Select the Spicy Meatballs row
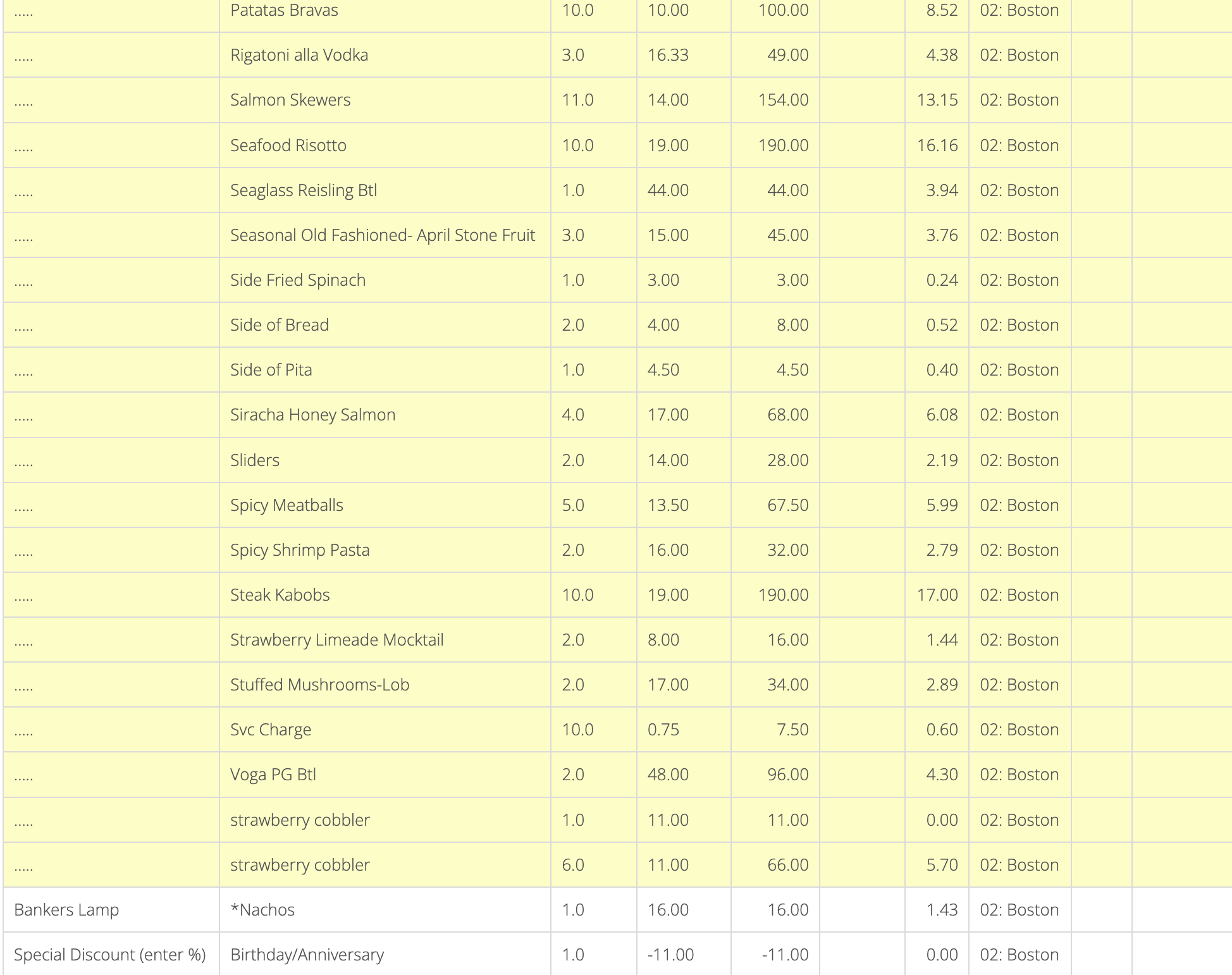The width and height of the screenshot is (1232, 975). 617,505
